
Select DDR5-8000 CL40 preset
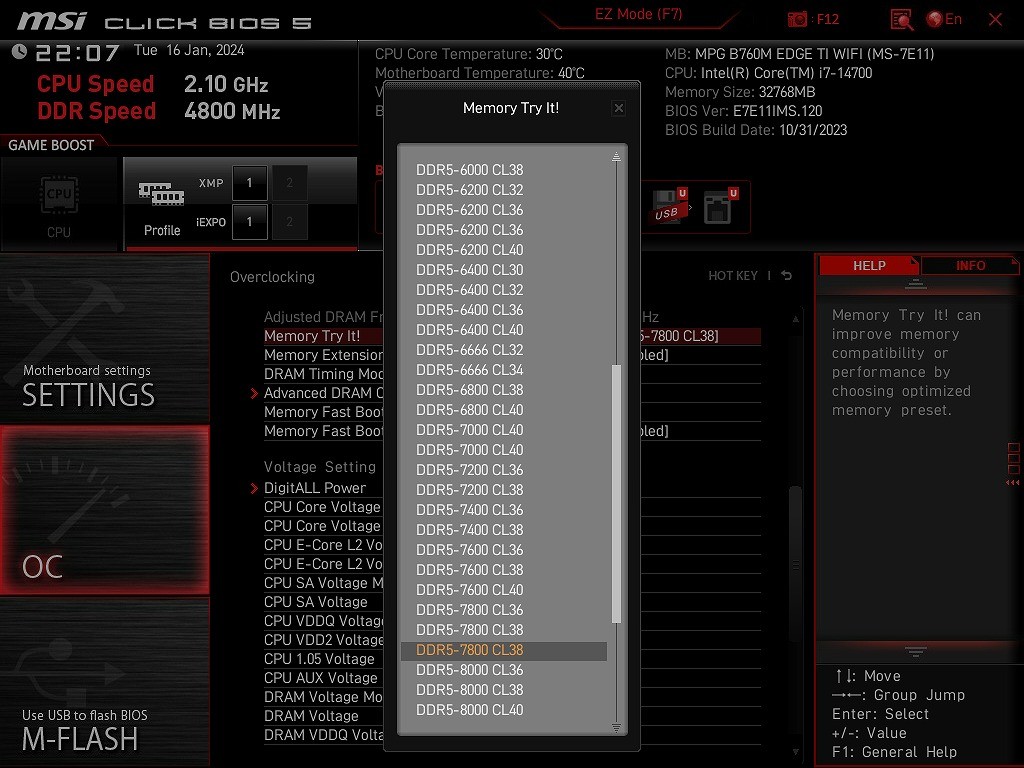[x=470, y=710]
